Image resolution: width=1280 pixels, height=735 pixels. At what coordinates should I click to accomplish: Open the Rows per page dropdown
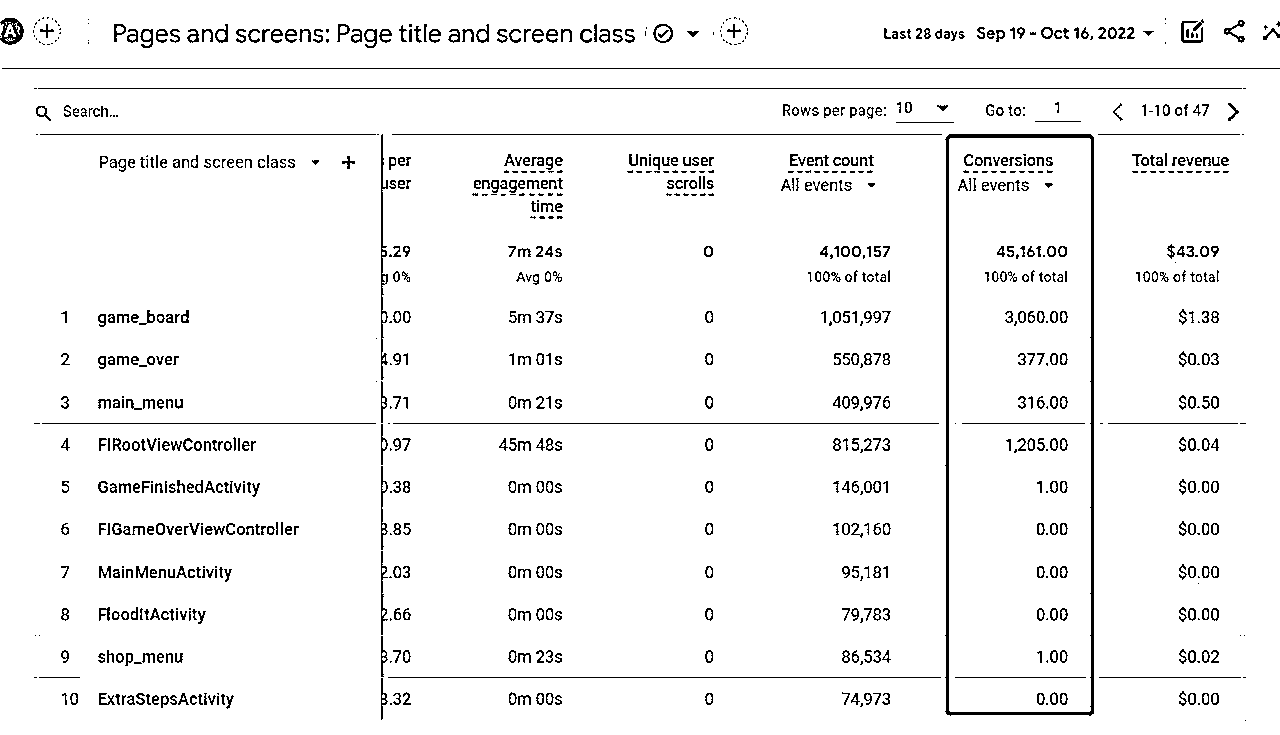(x=923, y=109)
